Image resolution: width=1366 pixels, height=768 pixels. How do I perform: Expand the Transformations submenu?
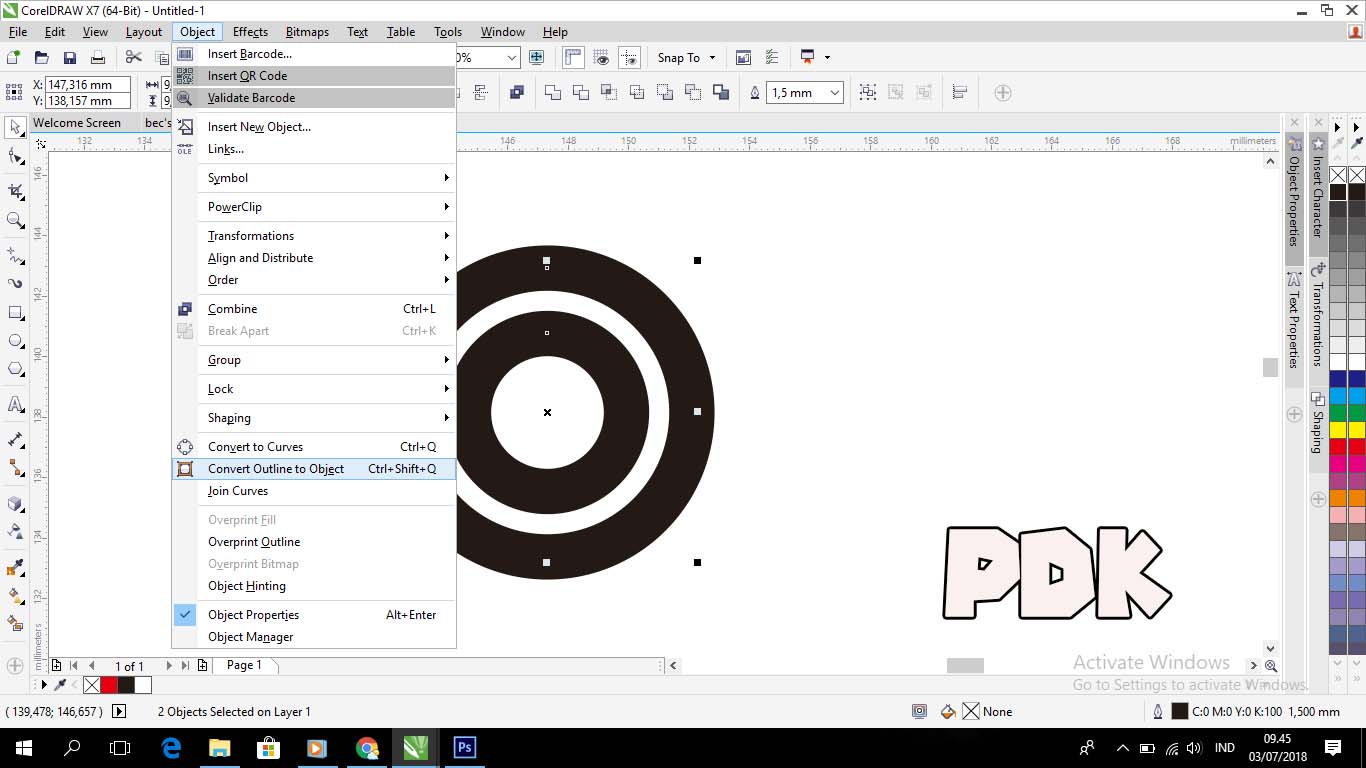(314, 236)
